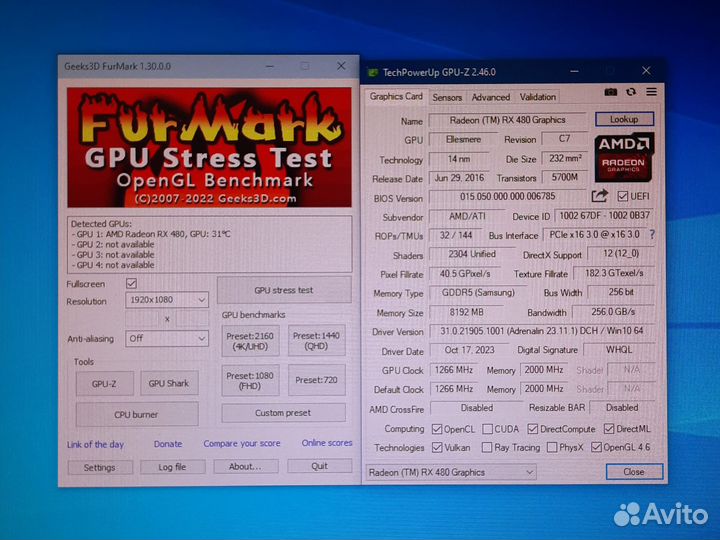Open FurMark Settings
This screenshot has width=720, height=540.
(x=100, y=467)
